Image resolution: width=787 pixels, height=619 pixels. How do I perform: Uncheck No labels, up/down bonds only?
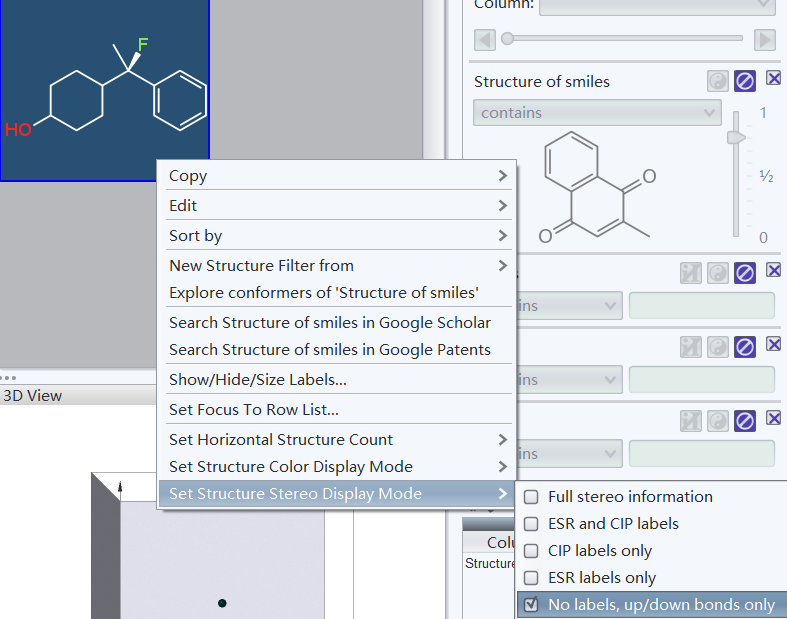click(532, 605)
